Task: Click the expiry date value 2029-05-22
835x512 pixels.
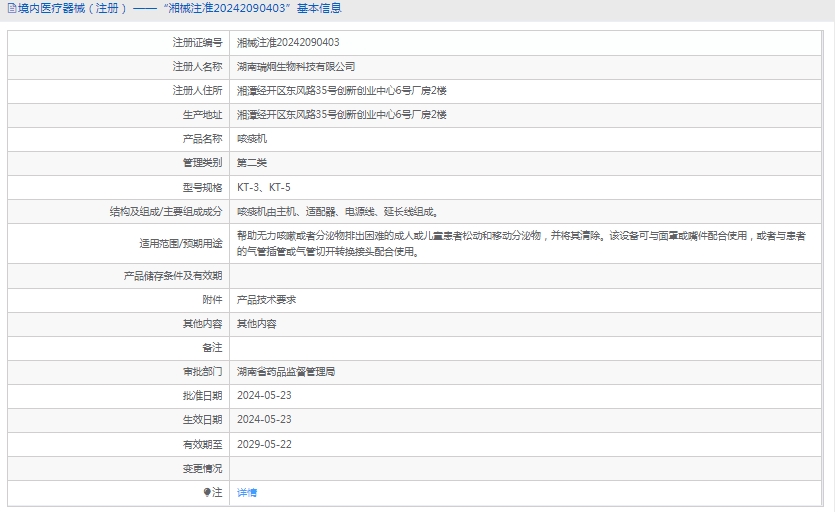Action: tap(264, 444)
